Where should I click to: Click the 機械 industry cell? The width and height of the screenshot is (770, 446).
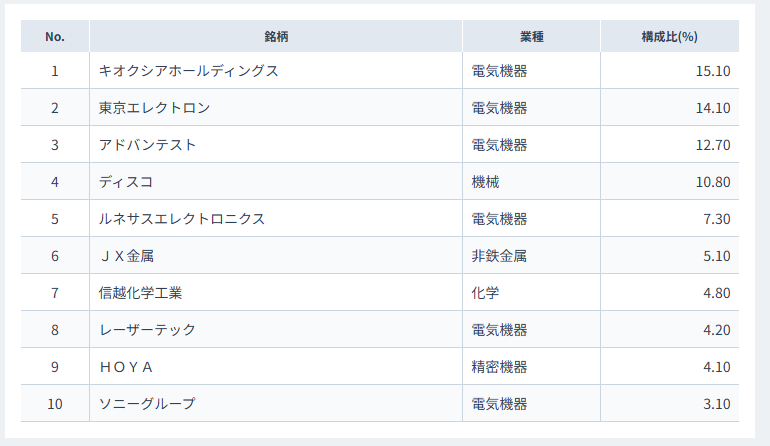485,182
